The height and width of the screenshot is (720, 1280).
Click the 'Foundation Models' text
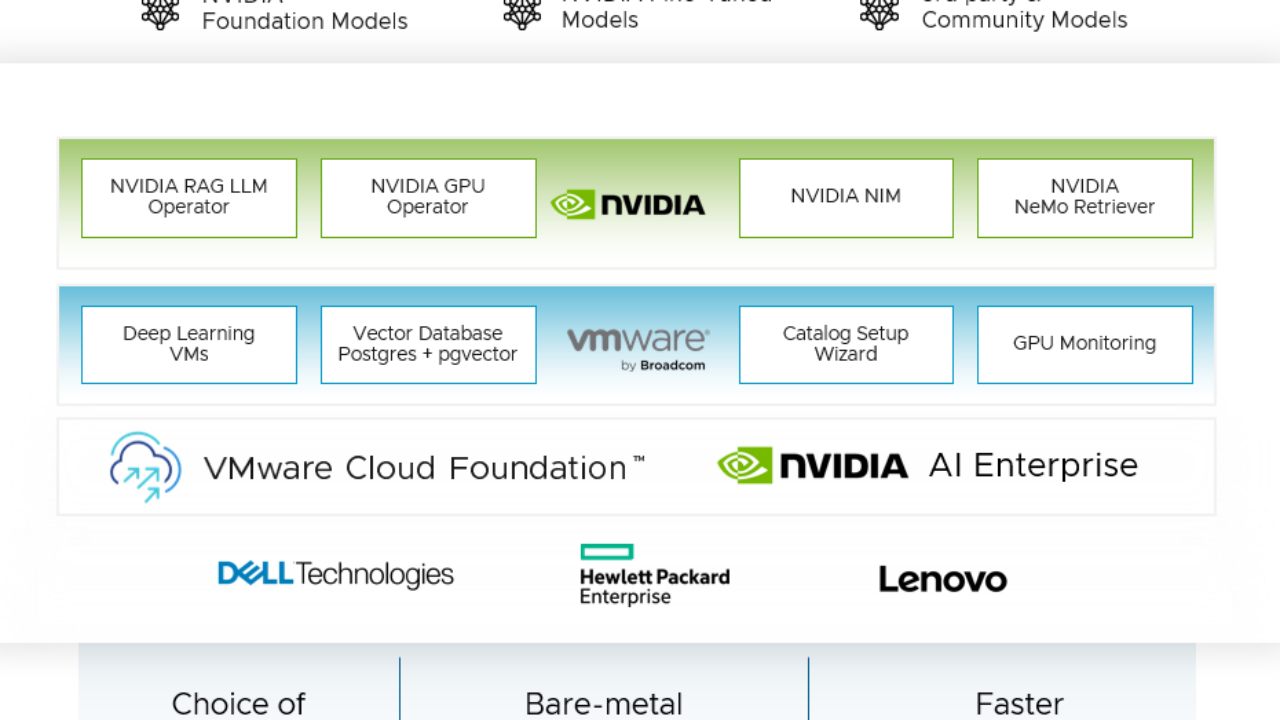(x=305, y=21)
